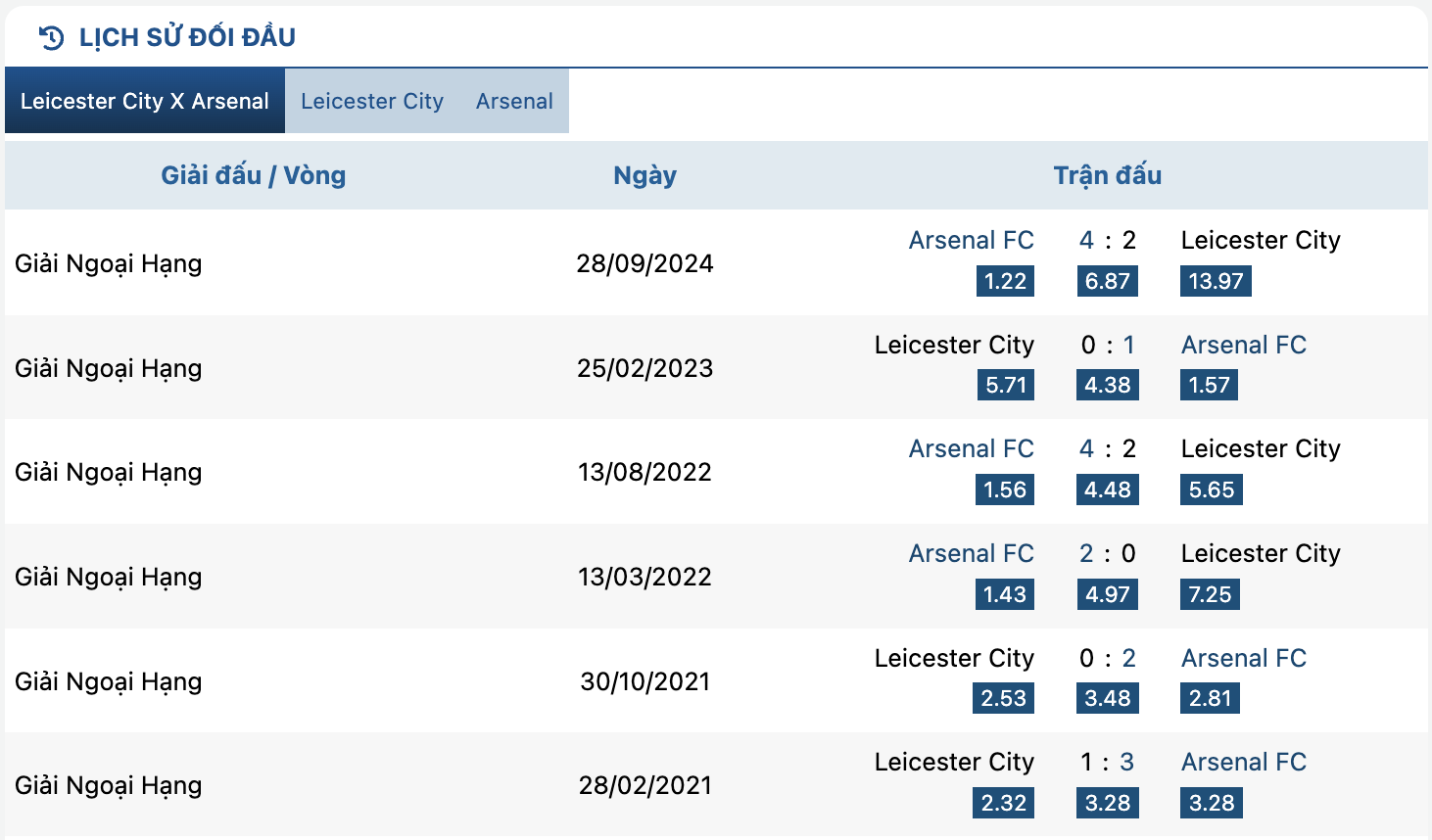
Task: Click Arsenal FC in the 13/03/2022 match
Action: click(971, 553)
